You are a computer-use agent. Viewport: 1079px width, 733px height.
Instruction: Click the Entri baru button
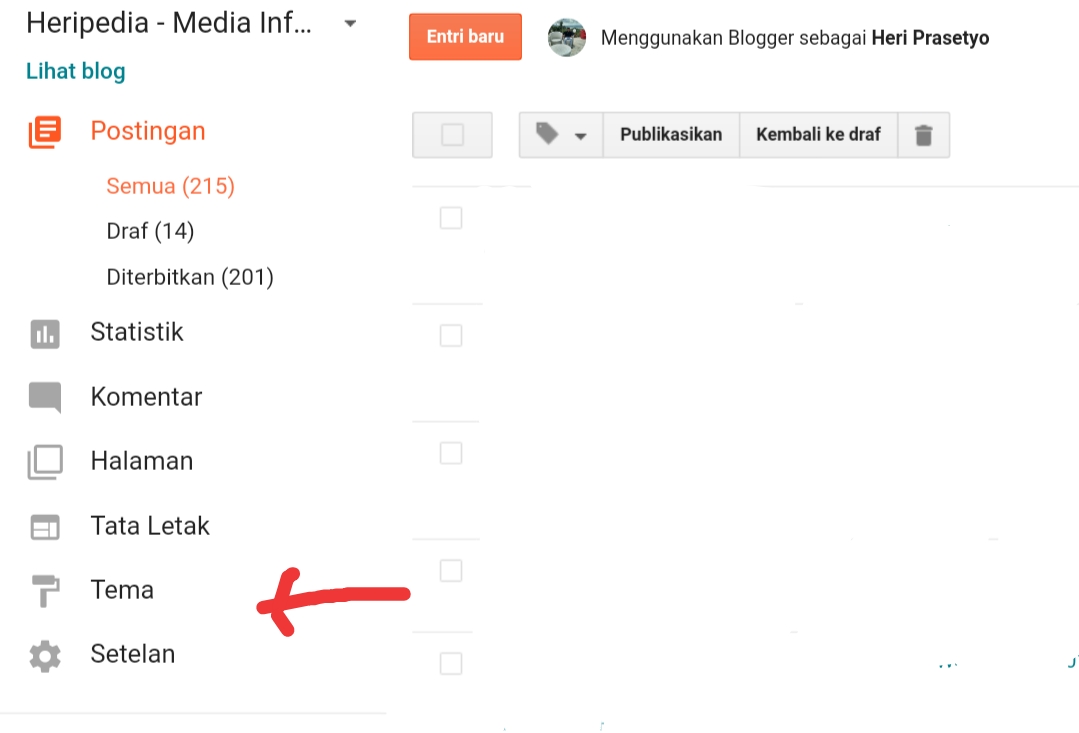465,36
